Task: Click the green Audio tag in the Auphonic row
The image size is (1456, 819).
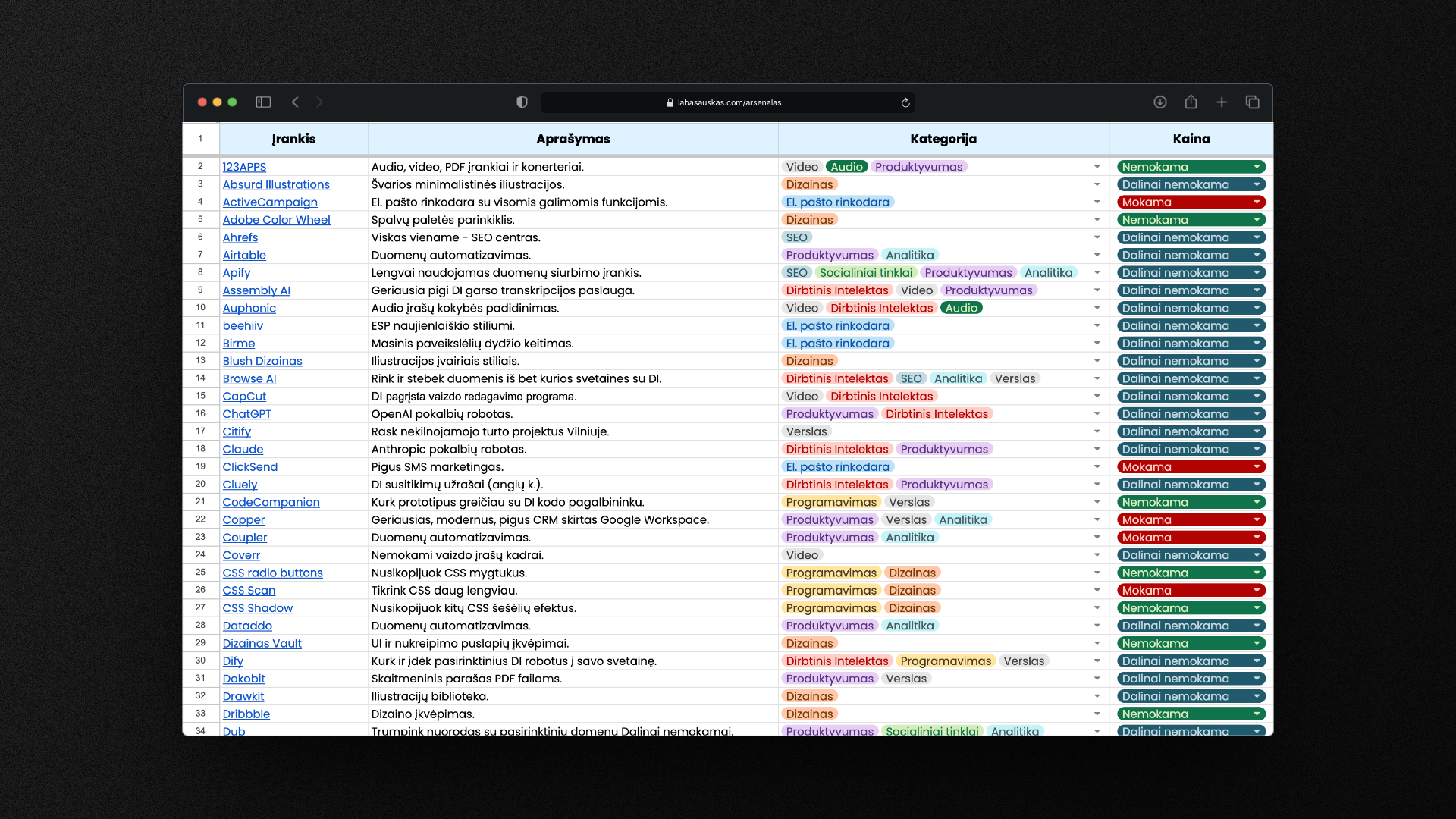Action: 961,308
